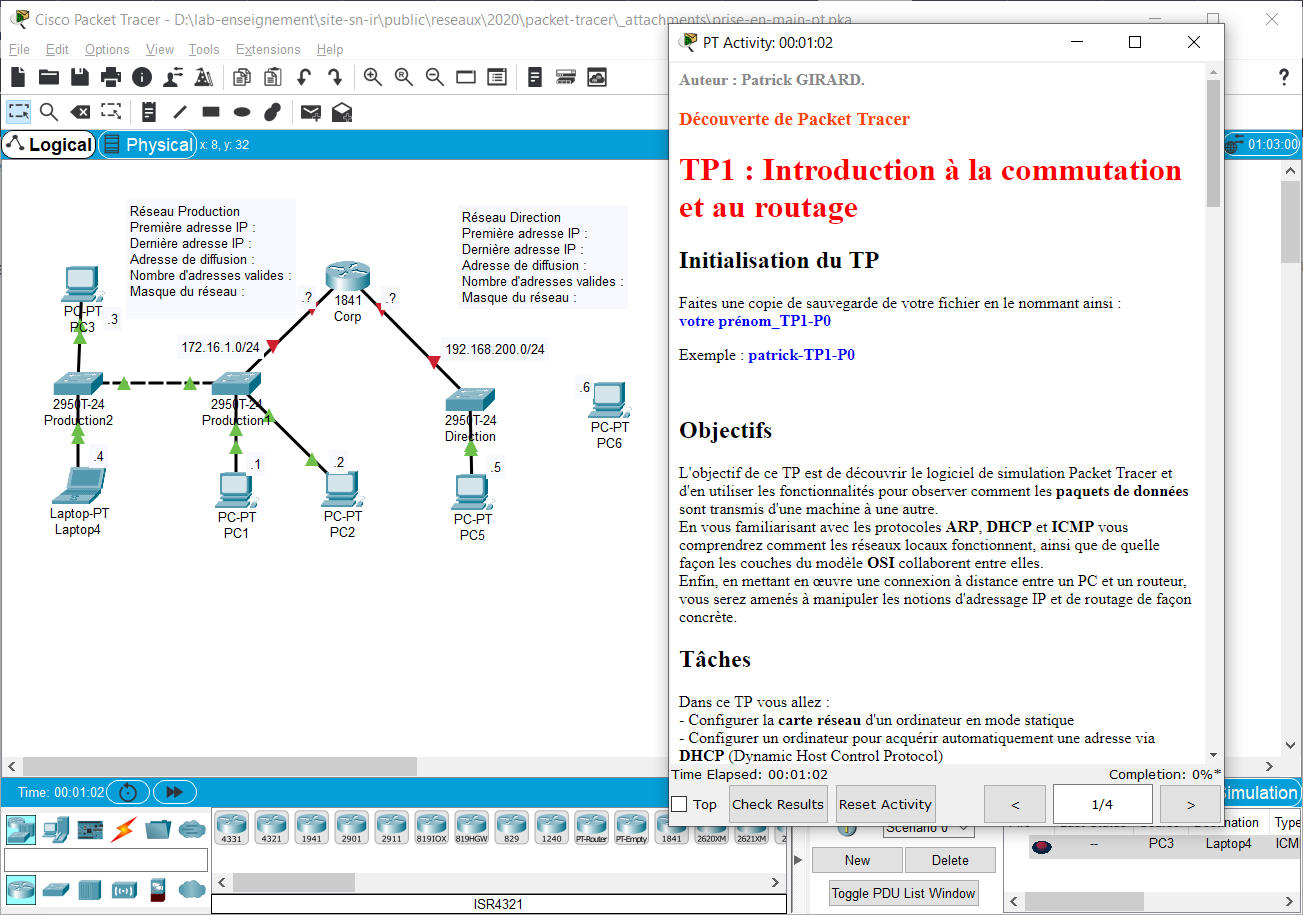
Task: Select Wireless Devices subcategory
Action: pos(124,889)
